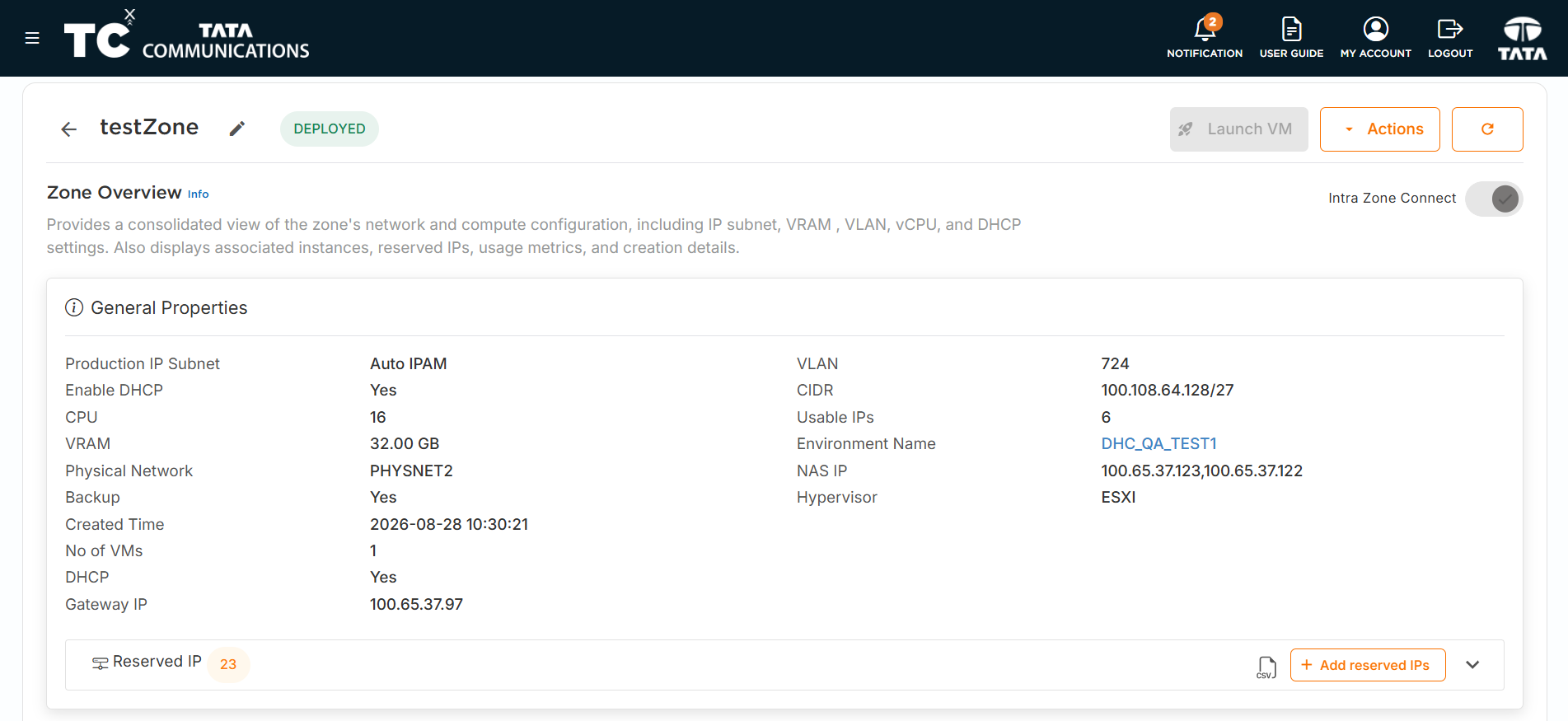Click the General Properties heading

pyautogui.click(x=169, y=308)
